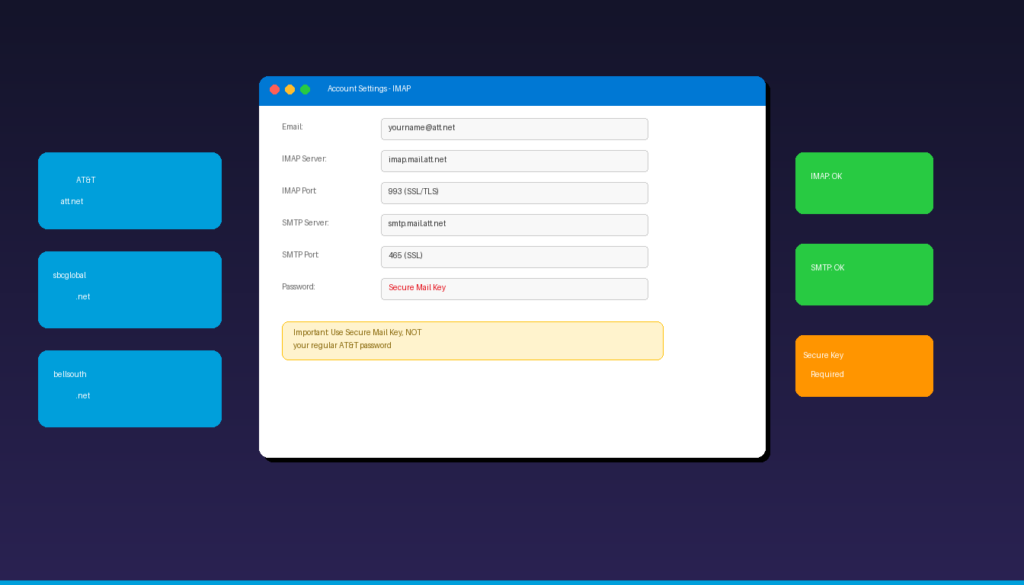Viewport: 1024px width, 585px height.
Task: Pick the bellsouth.net blue card
Action: tap(130, 388)
